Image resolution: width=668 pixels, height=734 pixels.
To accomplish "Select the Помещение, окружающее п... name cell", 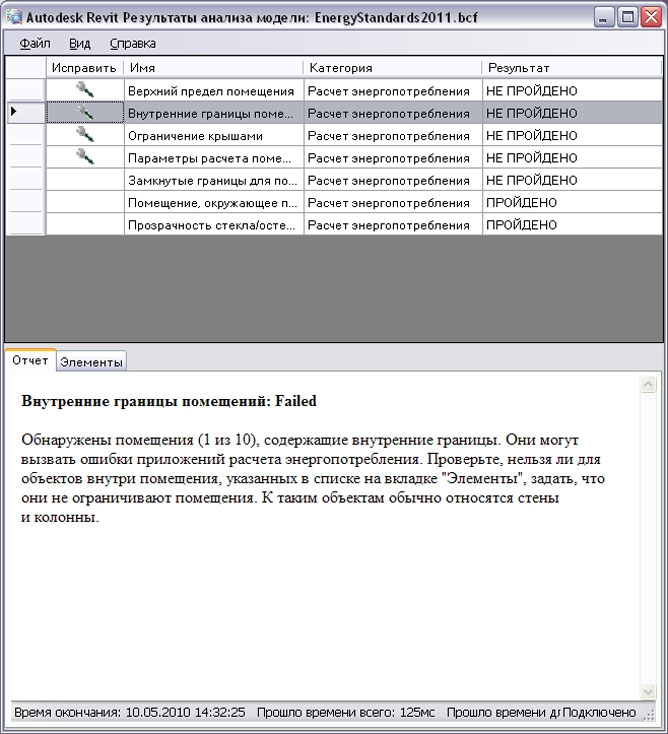I will click(214, 203).
